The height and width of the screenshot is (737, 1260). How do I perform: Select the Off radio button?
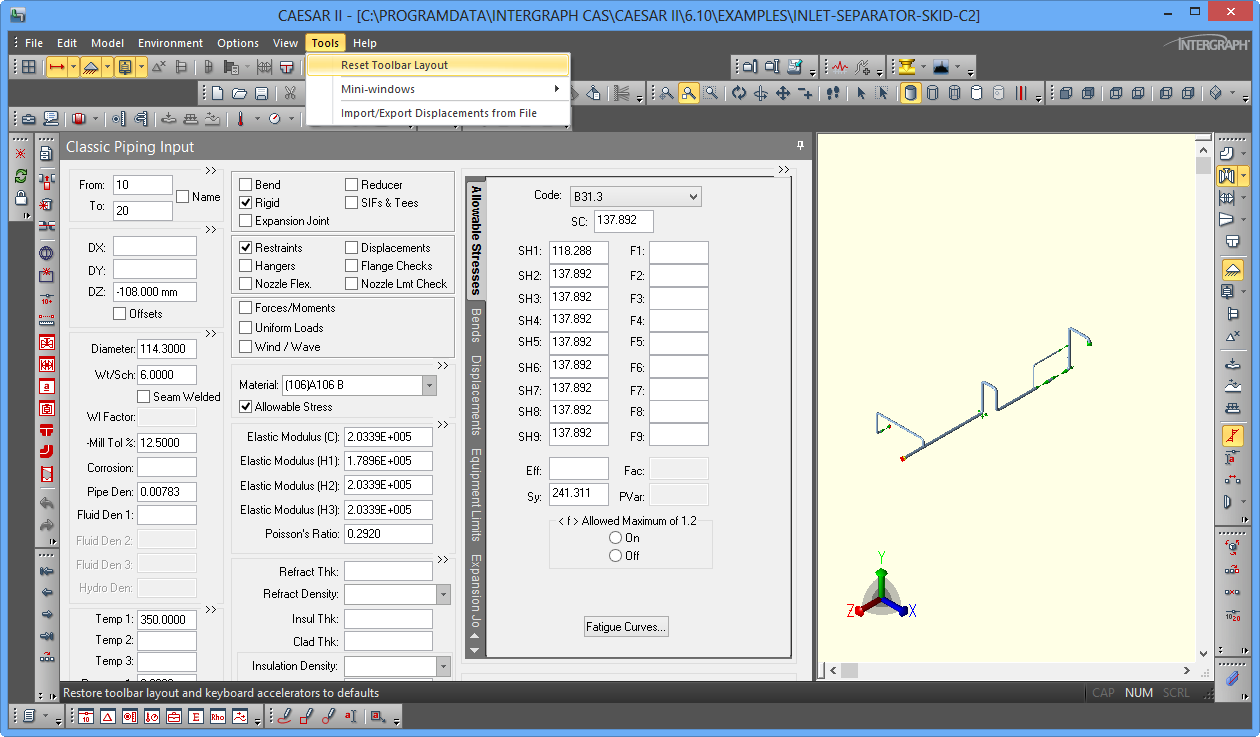pos(616,556)
